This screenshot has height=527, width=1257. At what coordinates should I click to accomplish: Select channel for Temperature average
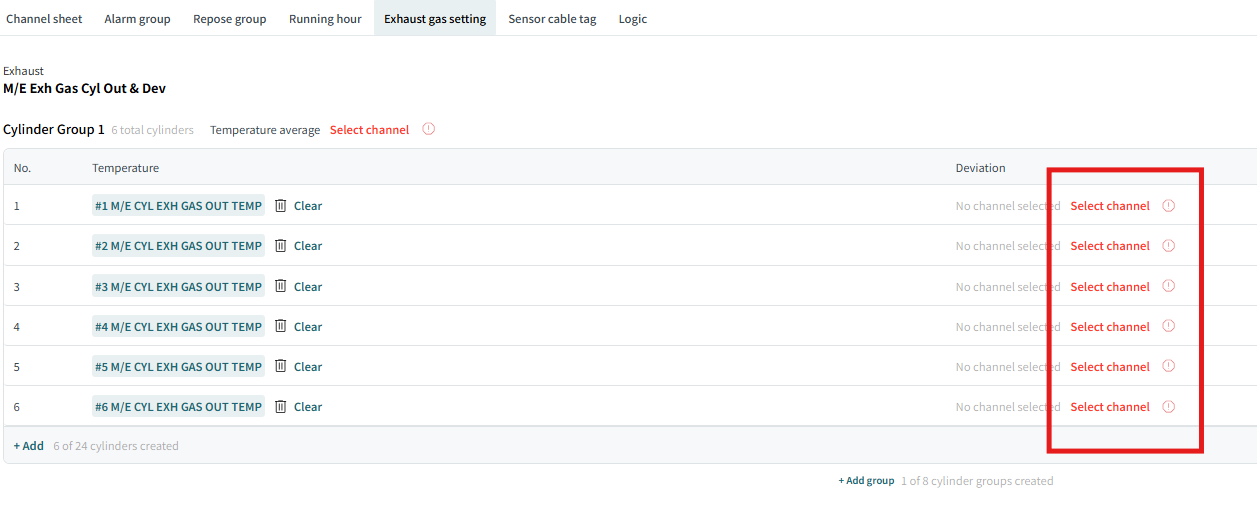[369, 130]
